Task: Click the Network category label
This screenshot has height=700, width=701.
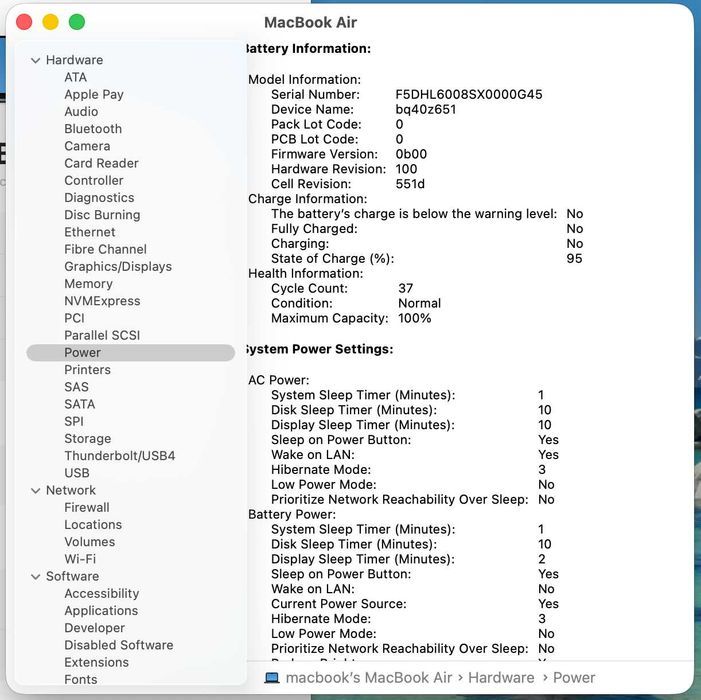Action: (71, 491)
